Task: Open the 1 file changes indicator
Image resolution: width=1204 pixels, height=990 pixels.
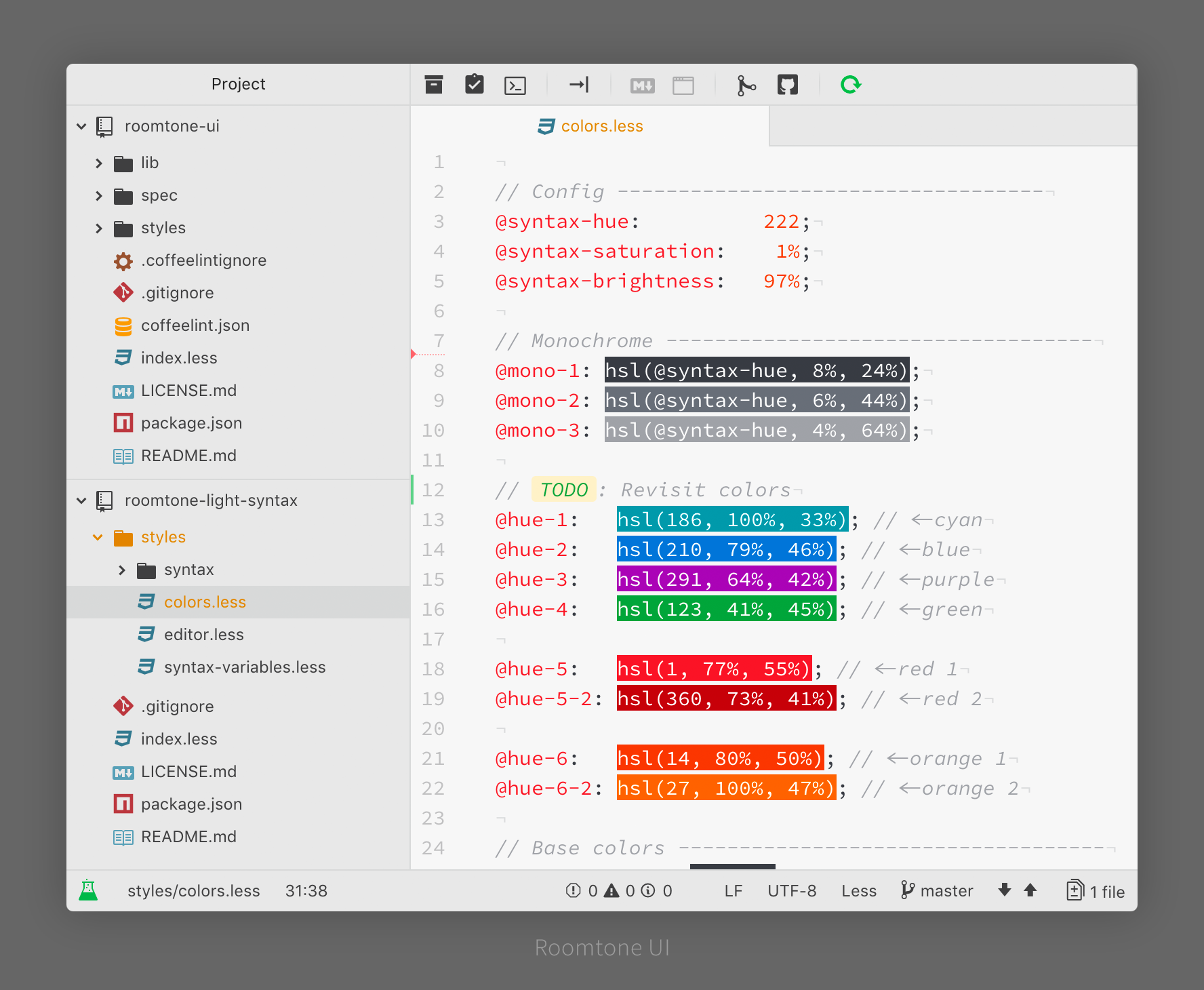Action: coord(1096,891)
